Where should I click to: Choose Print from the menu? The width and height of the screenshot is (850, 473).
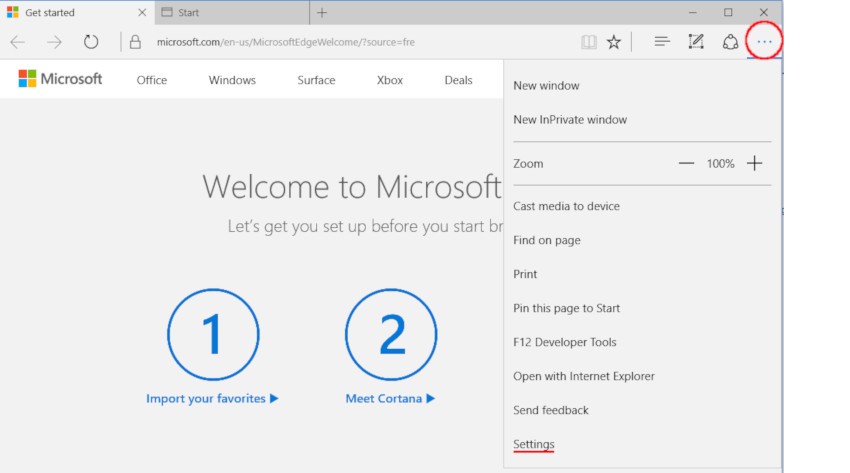click(x=525, y=274)
